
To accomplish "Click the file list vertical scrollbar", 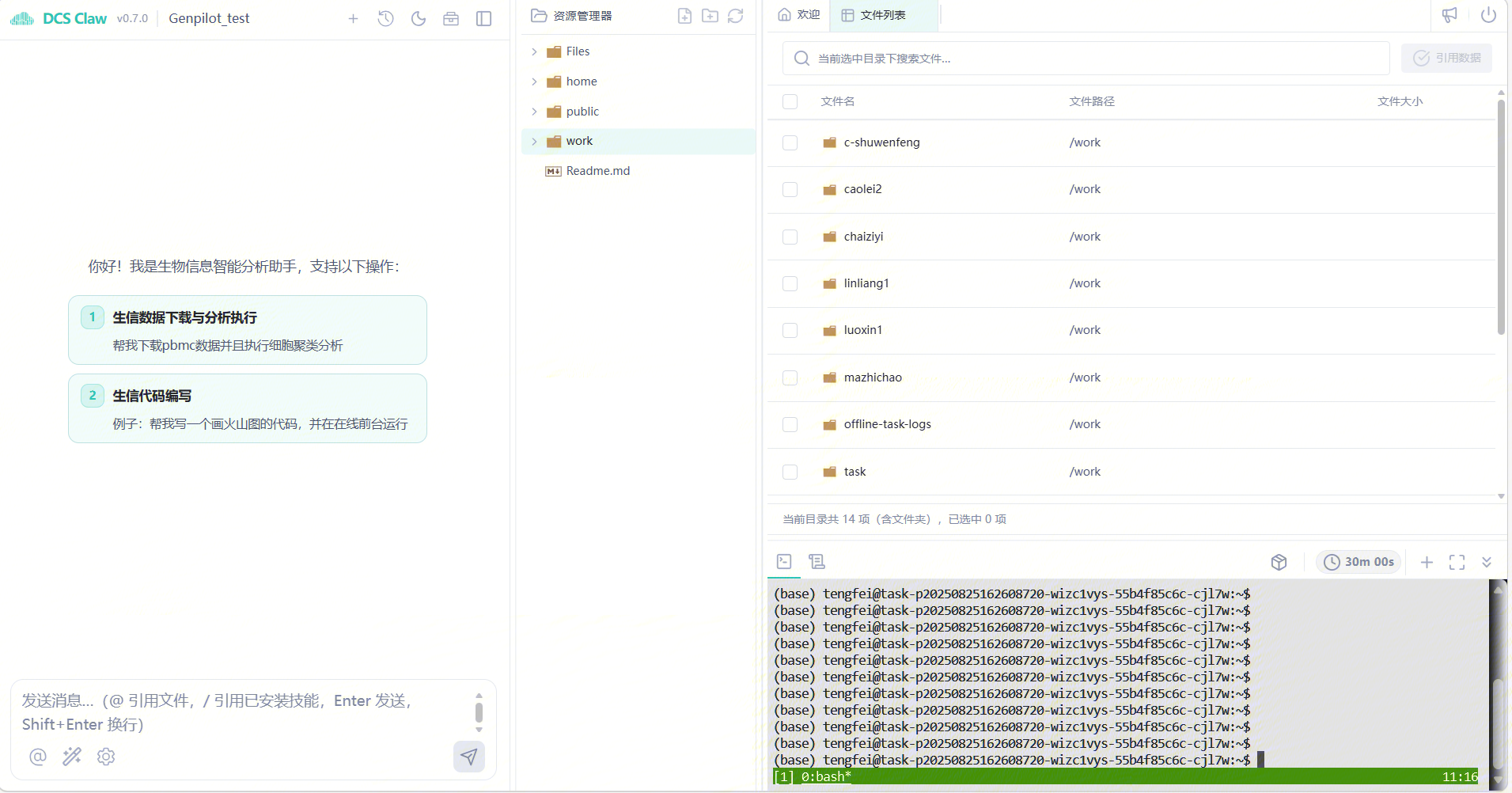I will pos(1501,216).
